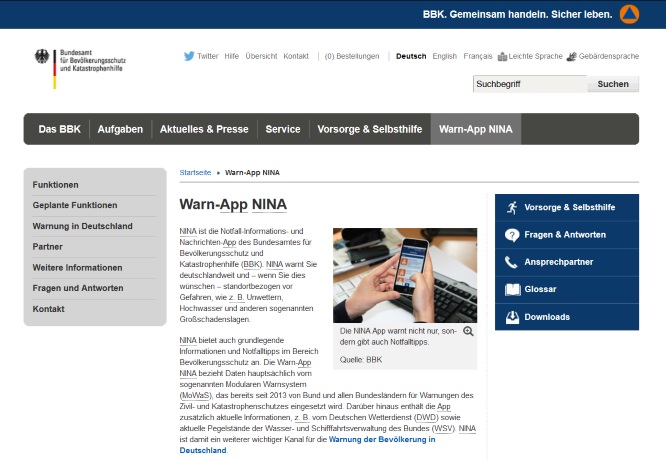Focus the Suchbegriff search field
The width and height of the screenshot is (666, 460).
coord(529,84)
